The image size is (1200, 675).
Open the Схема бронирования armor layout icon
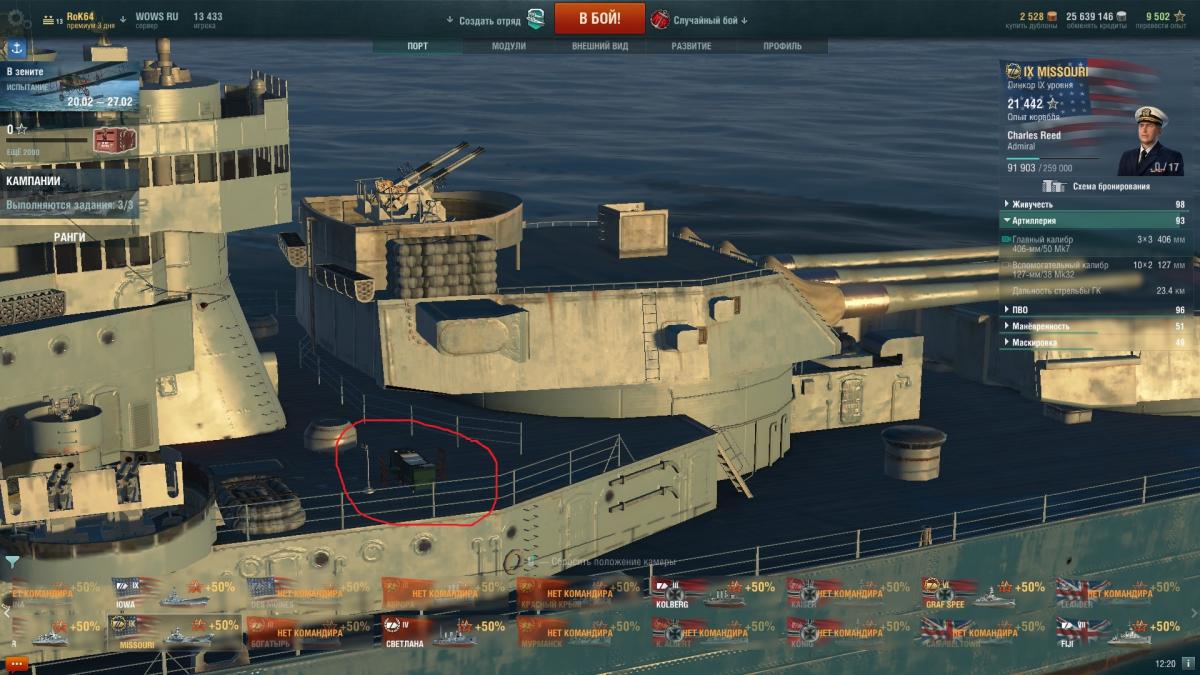coord(1052,186)
